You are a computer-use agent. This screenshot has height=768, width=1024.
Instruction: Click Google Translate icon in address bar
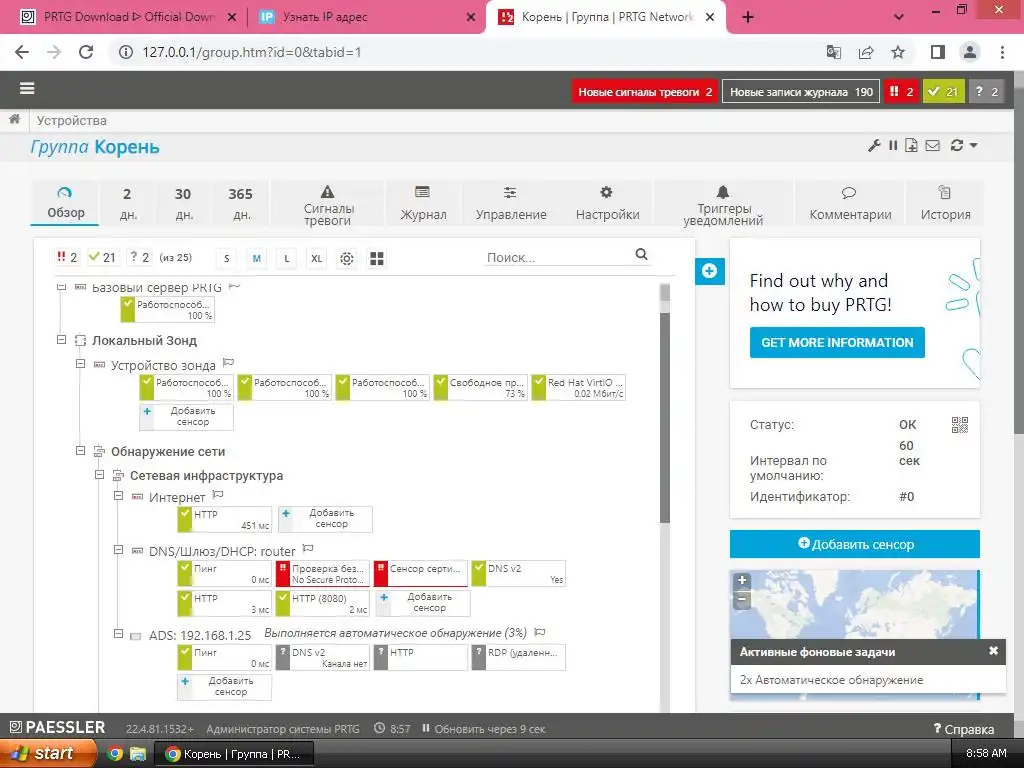pyautogui.click(x=834, y=52)
